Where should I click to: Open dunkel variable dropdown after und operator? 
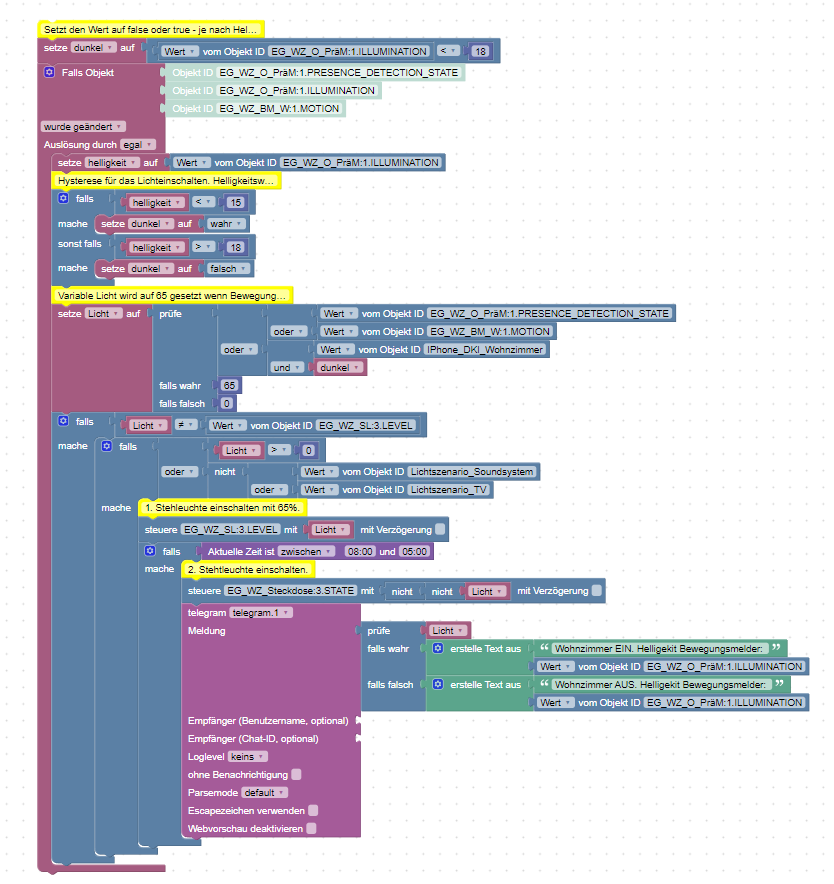pos(340,368)
